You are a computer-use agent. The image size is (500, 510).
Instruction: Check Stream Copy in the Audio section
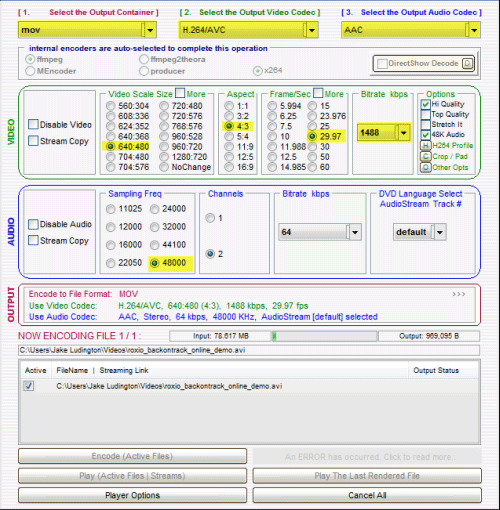(33, 240)
